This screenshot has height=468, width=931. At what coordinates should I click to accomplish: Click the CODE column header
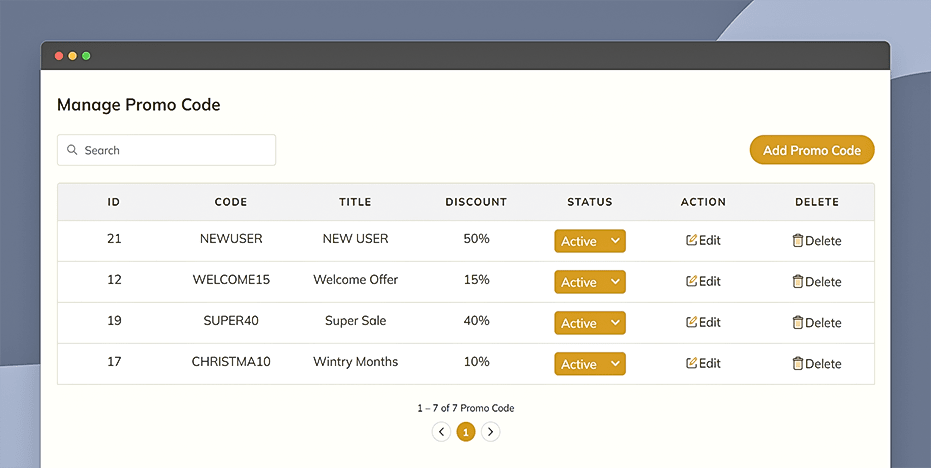[231, 202]
